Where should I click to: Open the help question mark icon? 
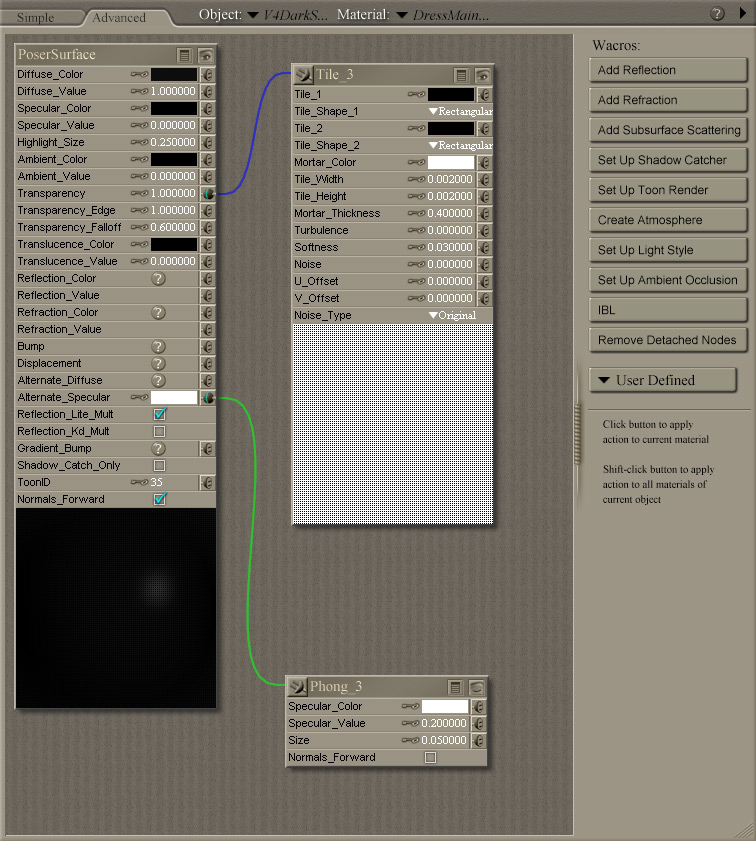[x=717, y=14]
